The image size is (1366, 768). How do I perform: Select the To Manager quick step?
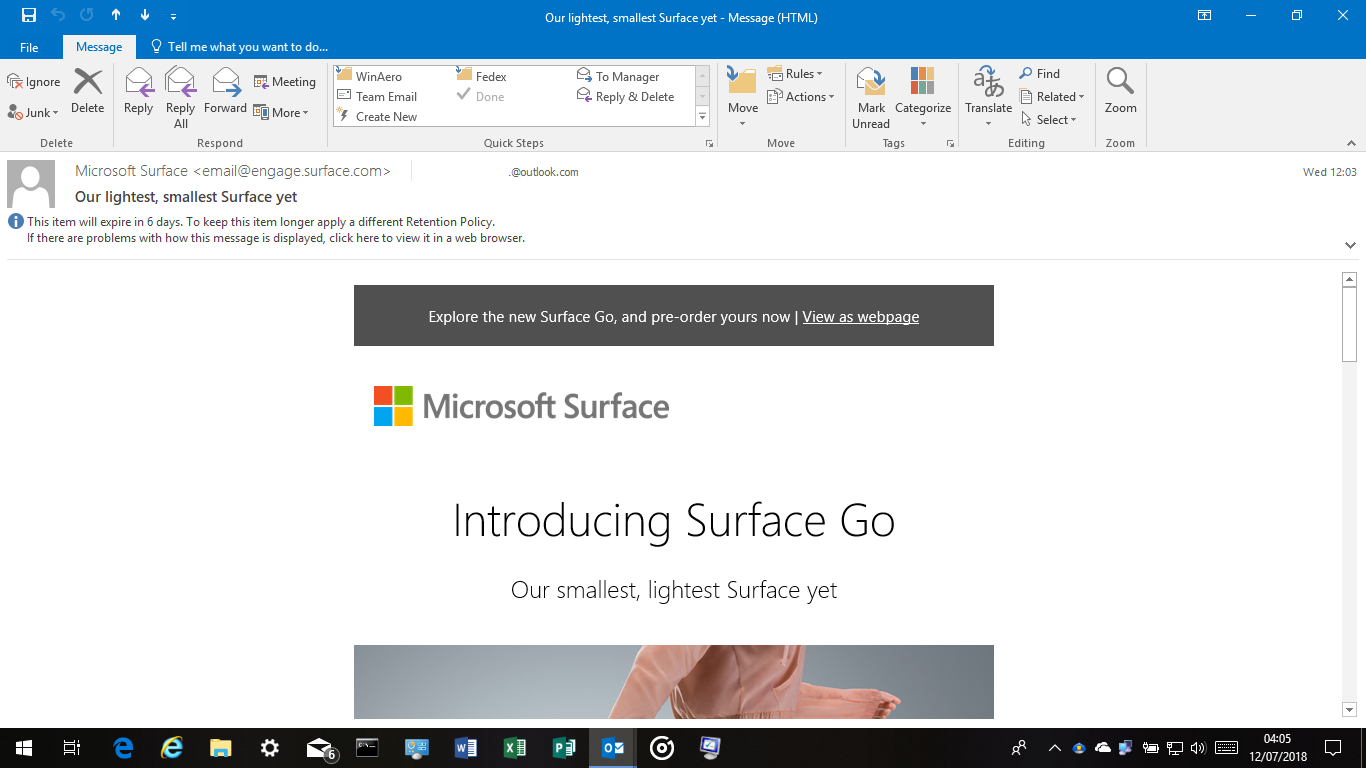pyautogui.click(x=619, y=77)
